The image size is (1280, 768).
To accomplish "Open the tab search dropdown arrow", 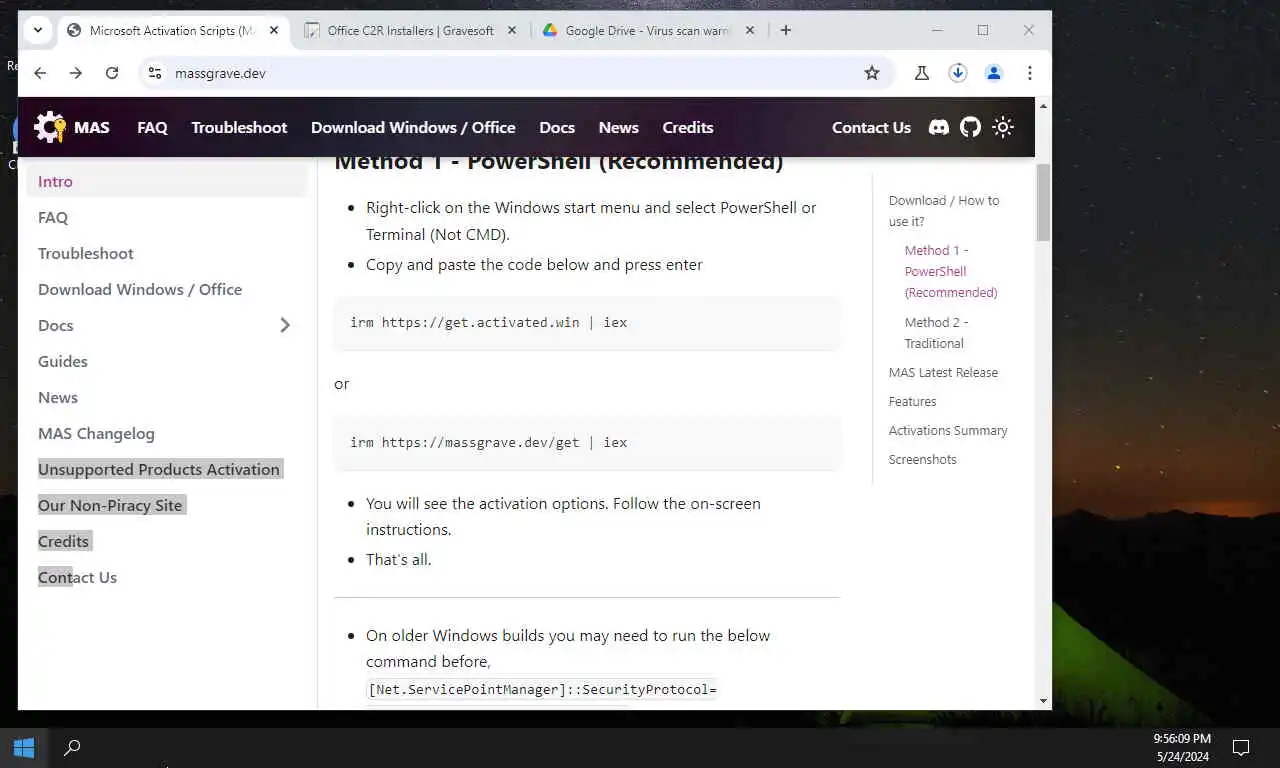I will pyautogui.click(x=37, y=30).
